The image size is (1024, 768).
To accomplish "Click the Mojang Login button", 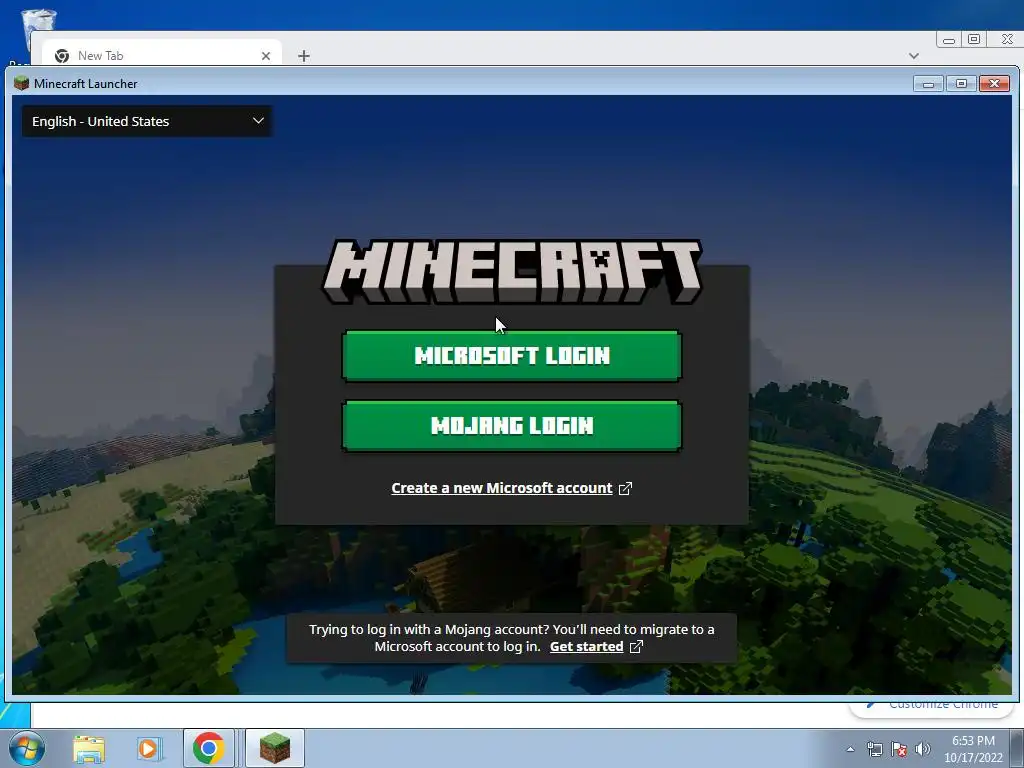I will click(x=511, y=425).
